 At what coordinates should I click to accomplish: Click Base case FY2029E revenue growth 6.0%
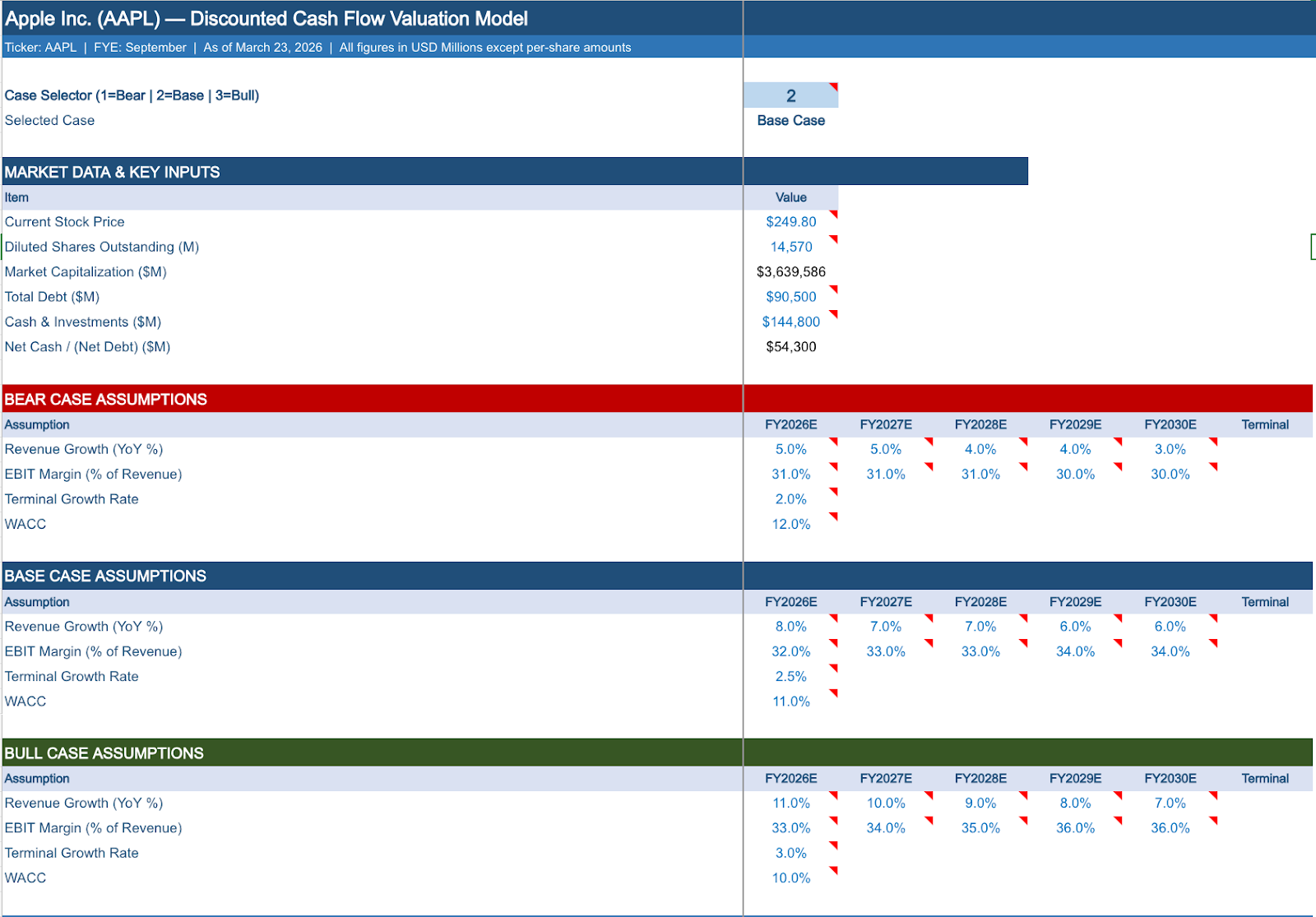[1075, 627]
